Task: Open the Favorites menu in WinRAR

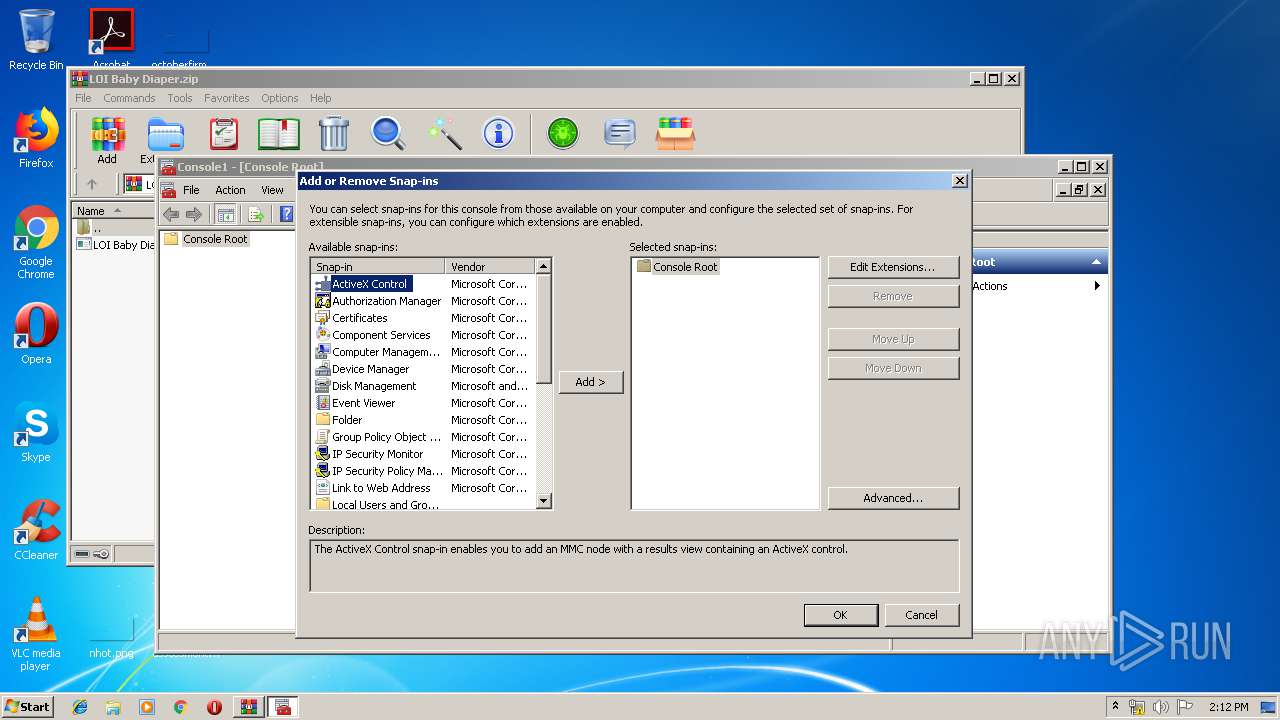Action: point(227,98)
